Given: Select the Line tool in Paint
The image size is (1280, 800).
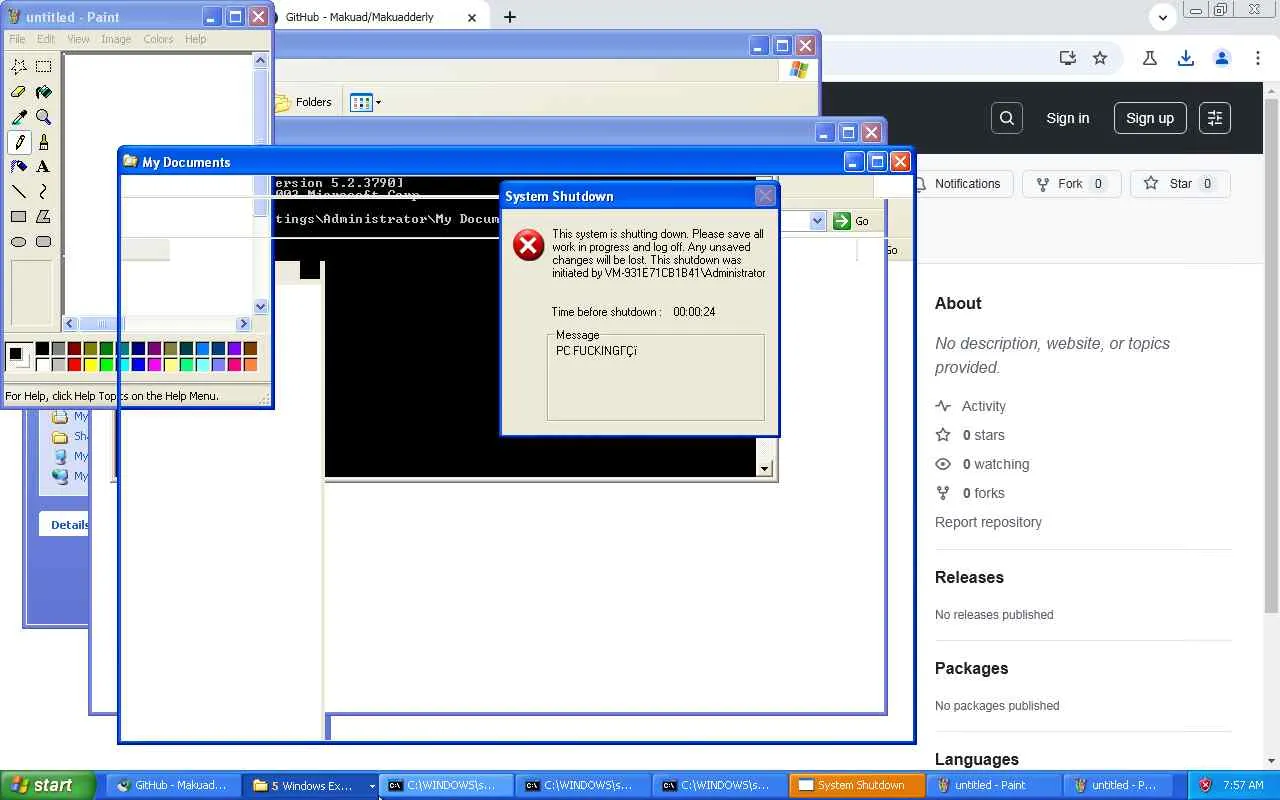Looking at the screenshot, I should [19, 192].
